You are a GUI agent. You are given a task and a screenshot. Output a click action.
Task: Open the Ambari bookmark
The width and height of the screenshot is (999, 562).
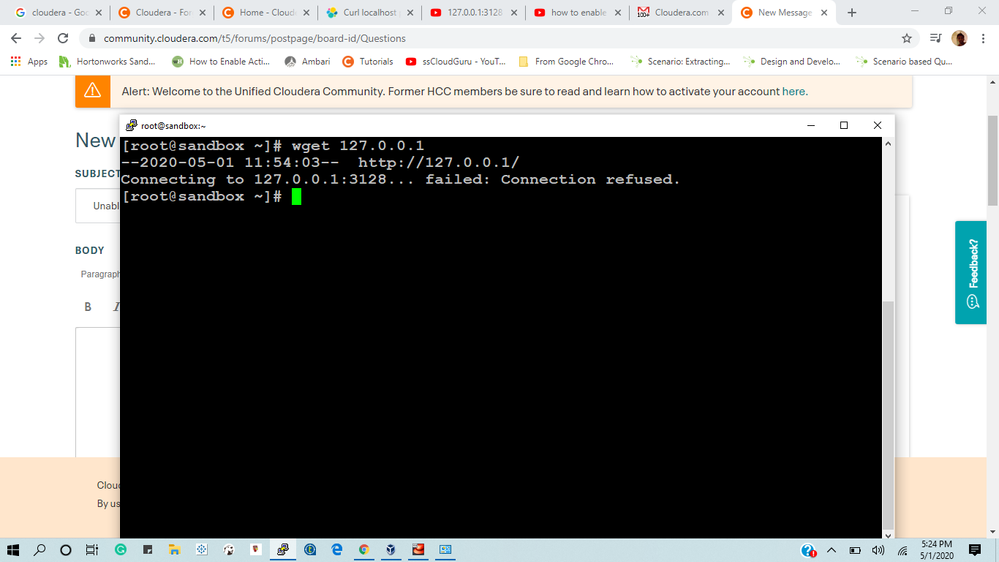[307, 62]
